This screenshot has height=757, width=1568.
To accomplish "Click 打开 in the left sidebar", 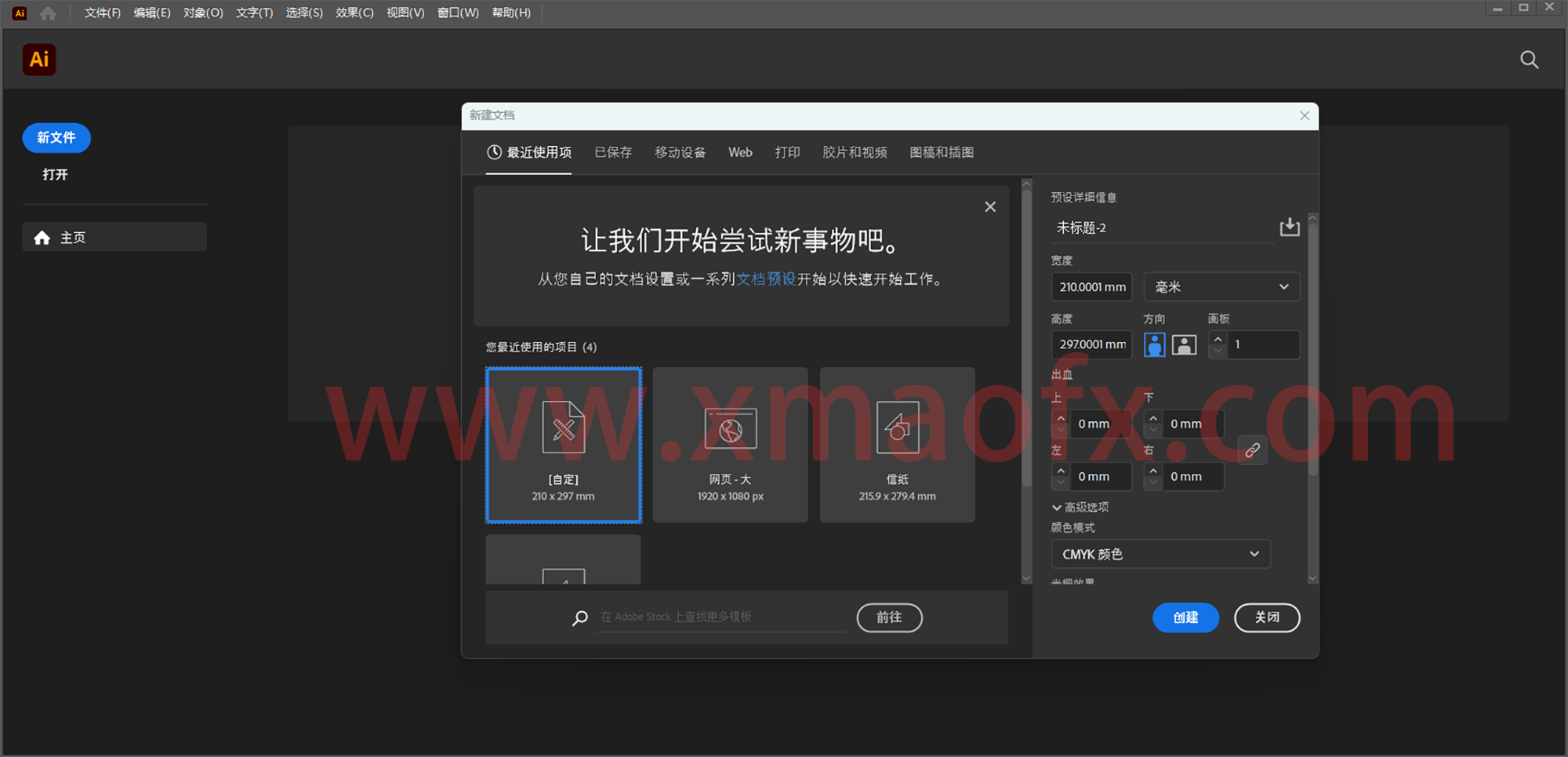I will 55,174.
